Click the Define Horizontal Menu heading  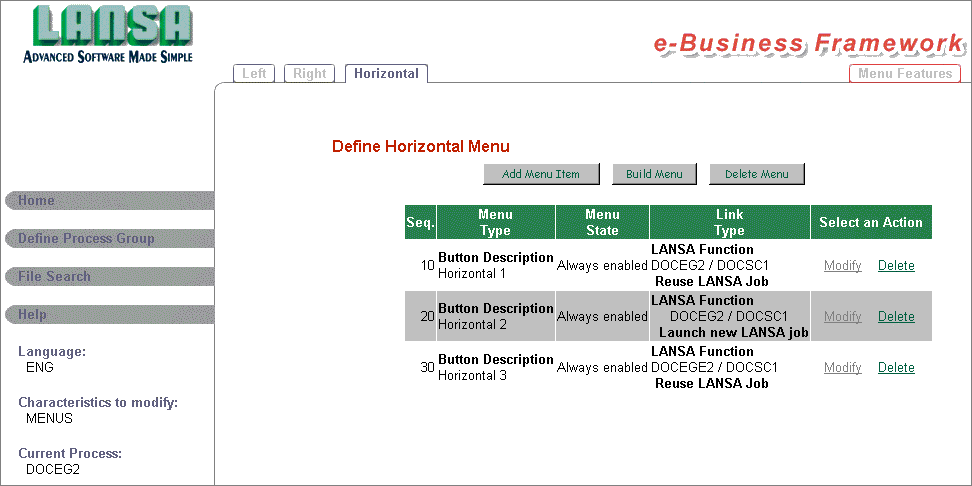(x=421, y=147)
